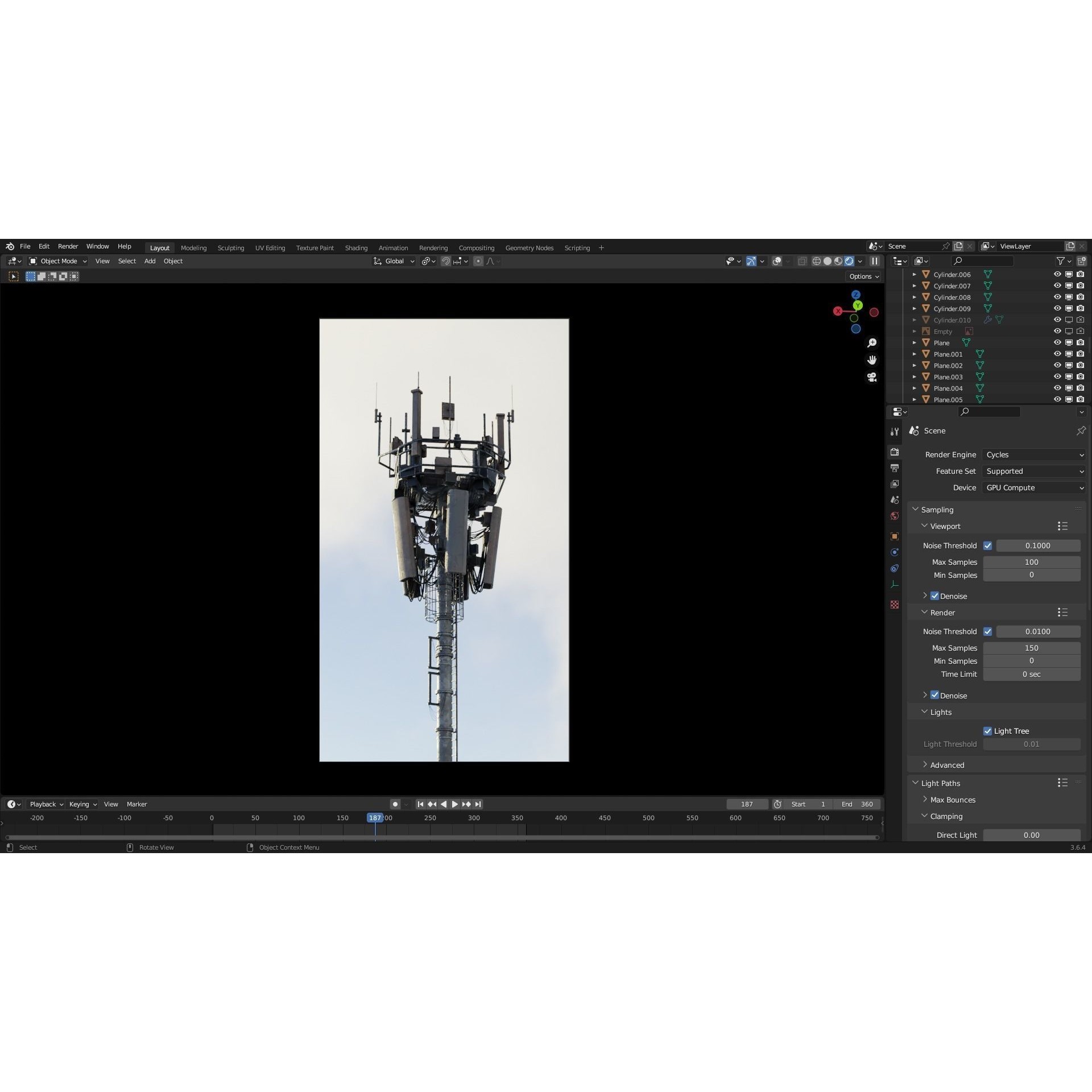1092x1092 pixels.
Task: Click the play button in the timeline
Action: point(454,804)
